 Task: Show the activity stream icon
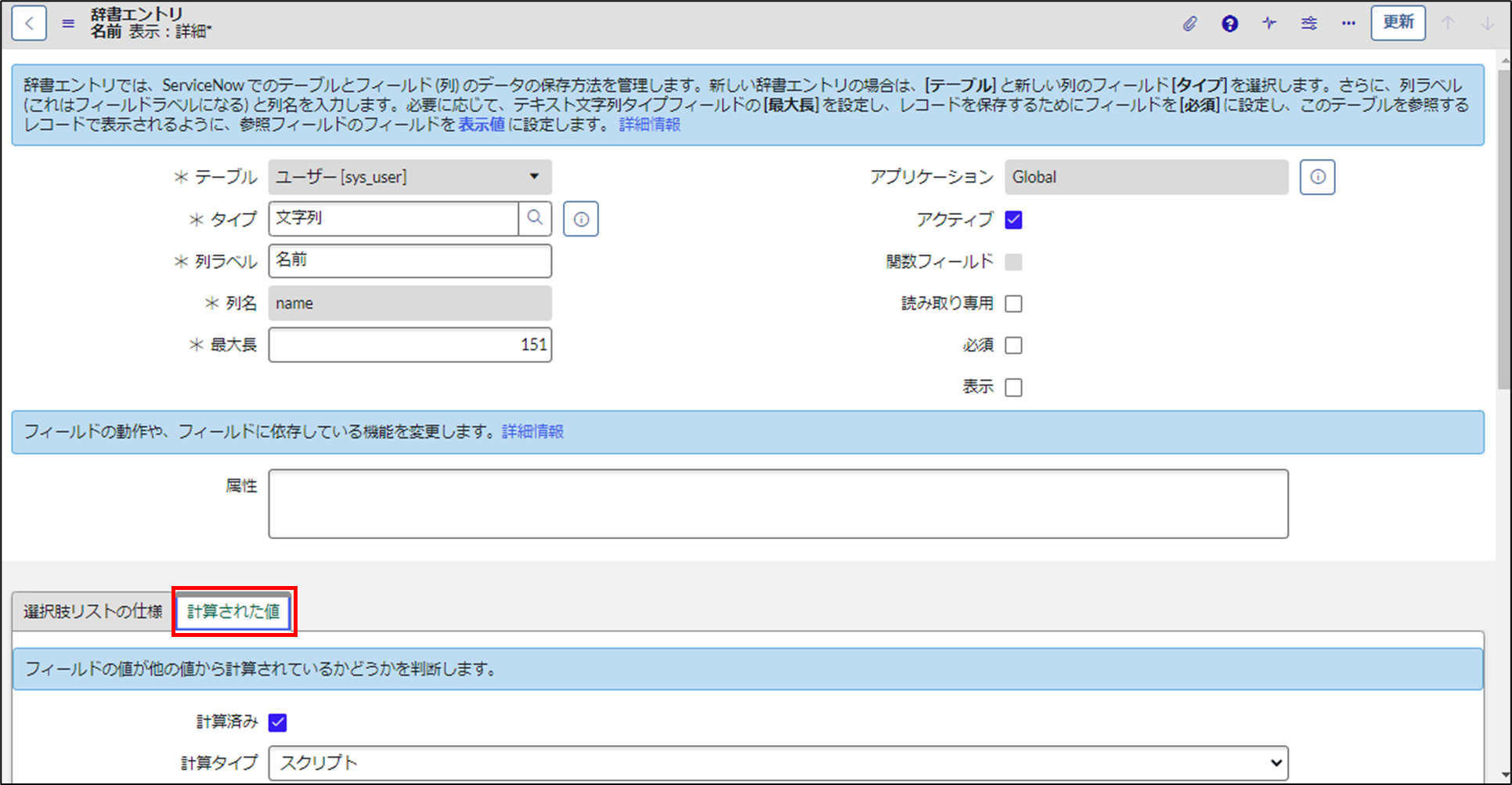1268,24
